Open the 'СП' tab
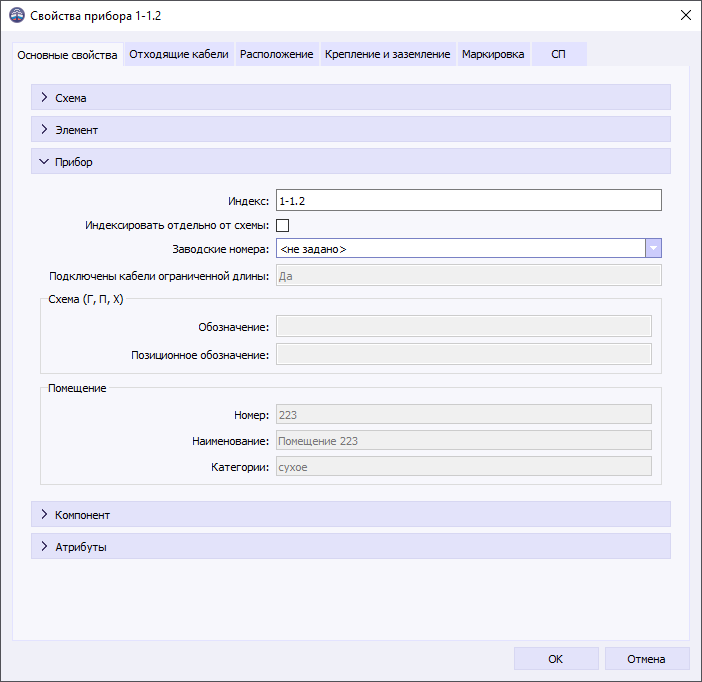702x682 pixels. pos(558,54)
